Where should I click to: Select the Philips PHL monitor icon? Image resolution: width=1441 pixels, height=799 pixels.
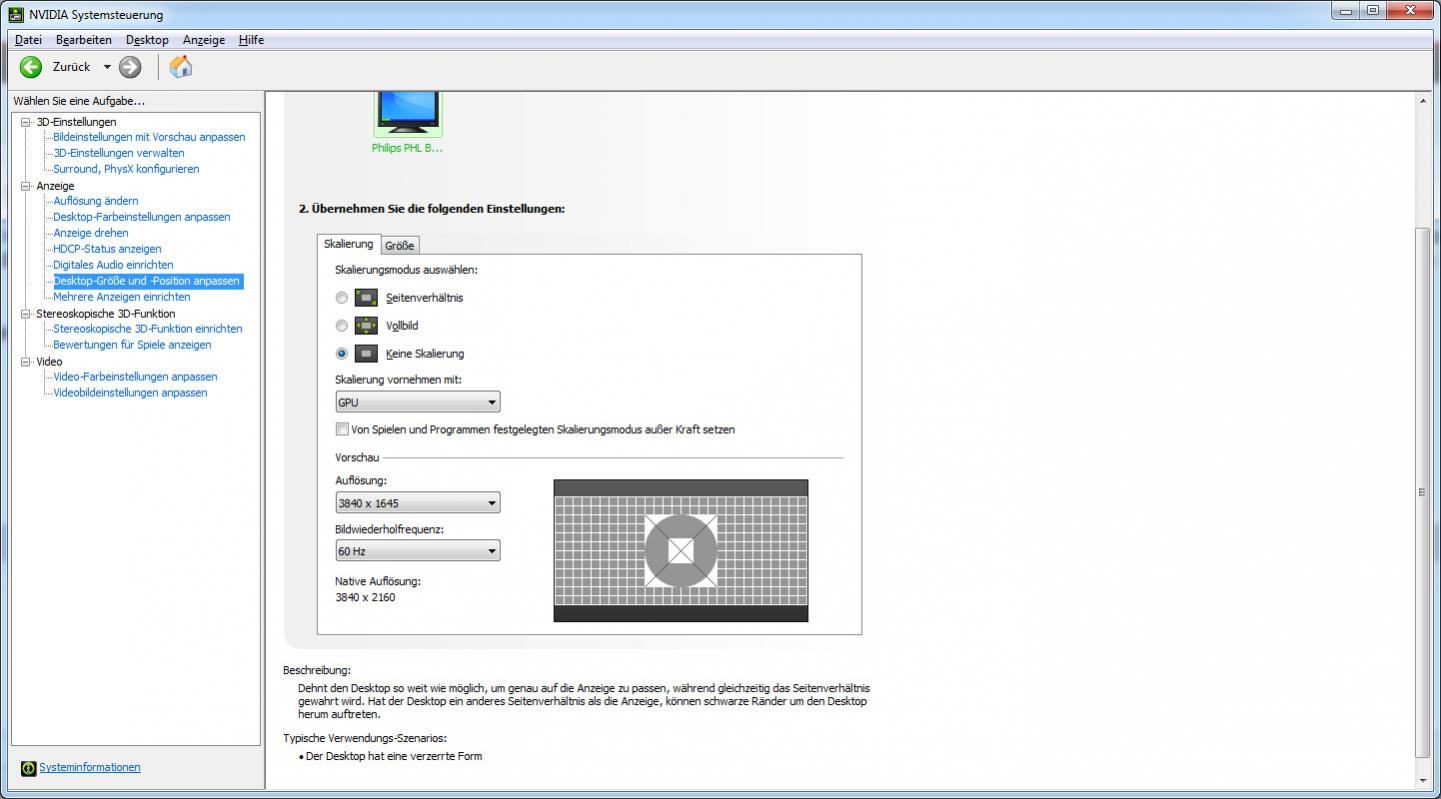(x=408, y=113)
